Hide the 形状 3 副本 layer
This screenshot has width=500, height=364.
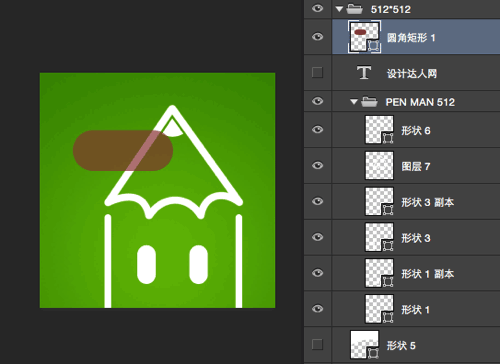coord(317,201)
